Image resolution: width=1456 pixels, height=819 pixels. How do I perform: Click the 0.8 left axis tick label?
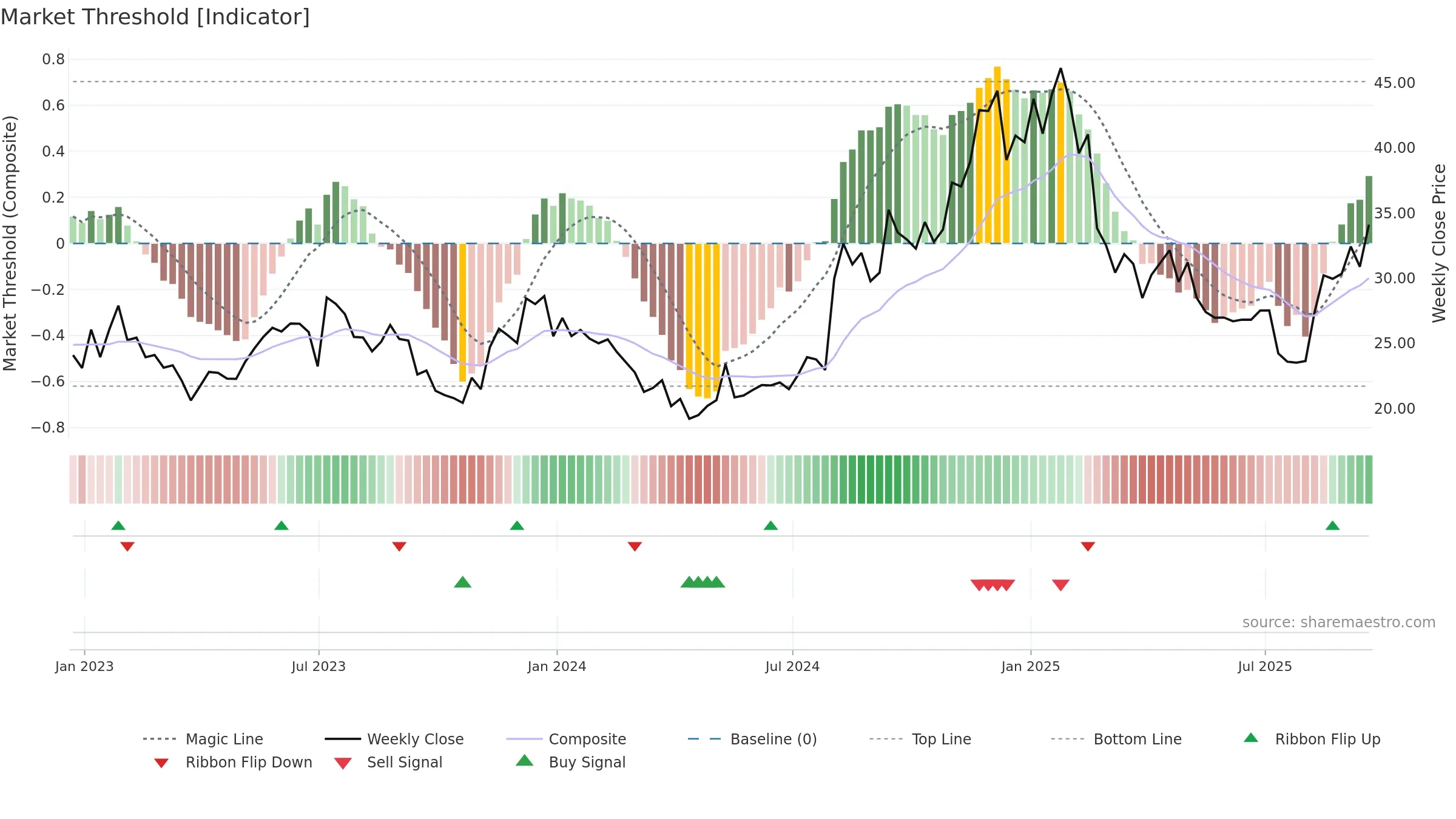tap(53, 59)
